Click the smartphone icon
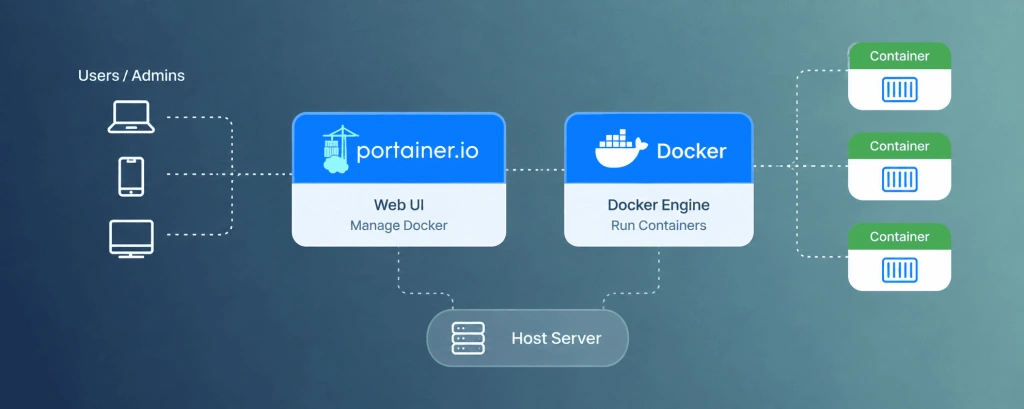The height and width of the screenshot is (409, 1024). click(x=131, y=176)
